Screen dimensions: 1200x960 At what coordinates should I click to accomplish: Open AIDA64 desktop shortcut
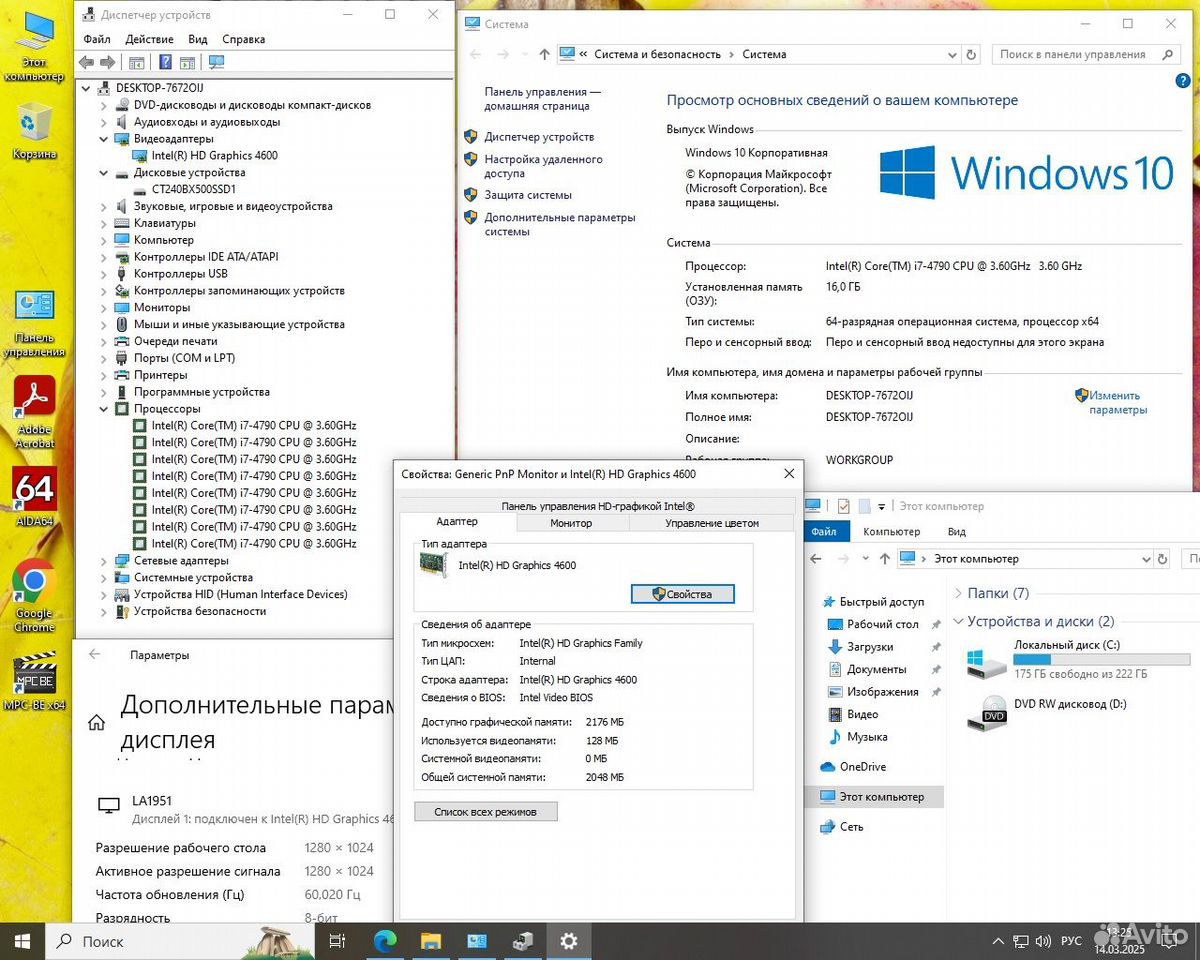coord(35,495)
